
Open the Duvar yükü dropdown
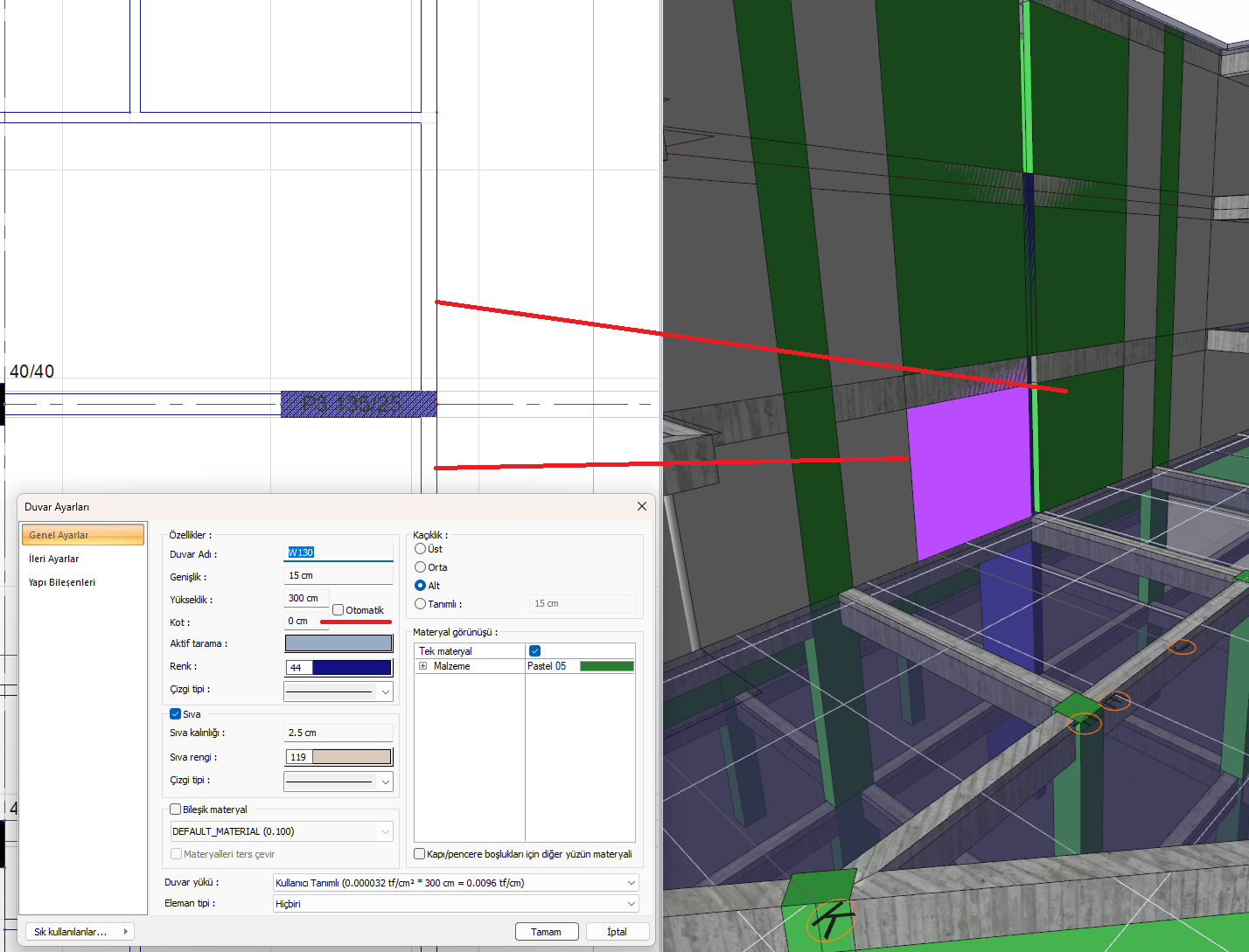coord(456,883)
